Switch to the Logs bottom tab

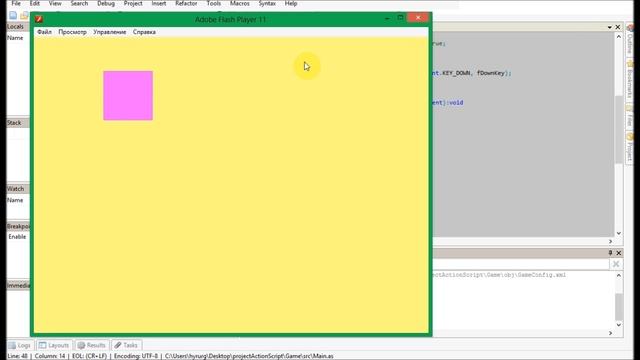[20, 345]
